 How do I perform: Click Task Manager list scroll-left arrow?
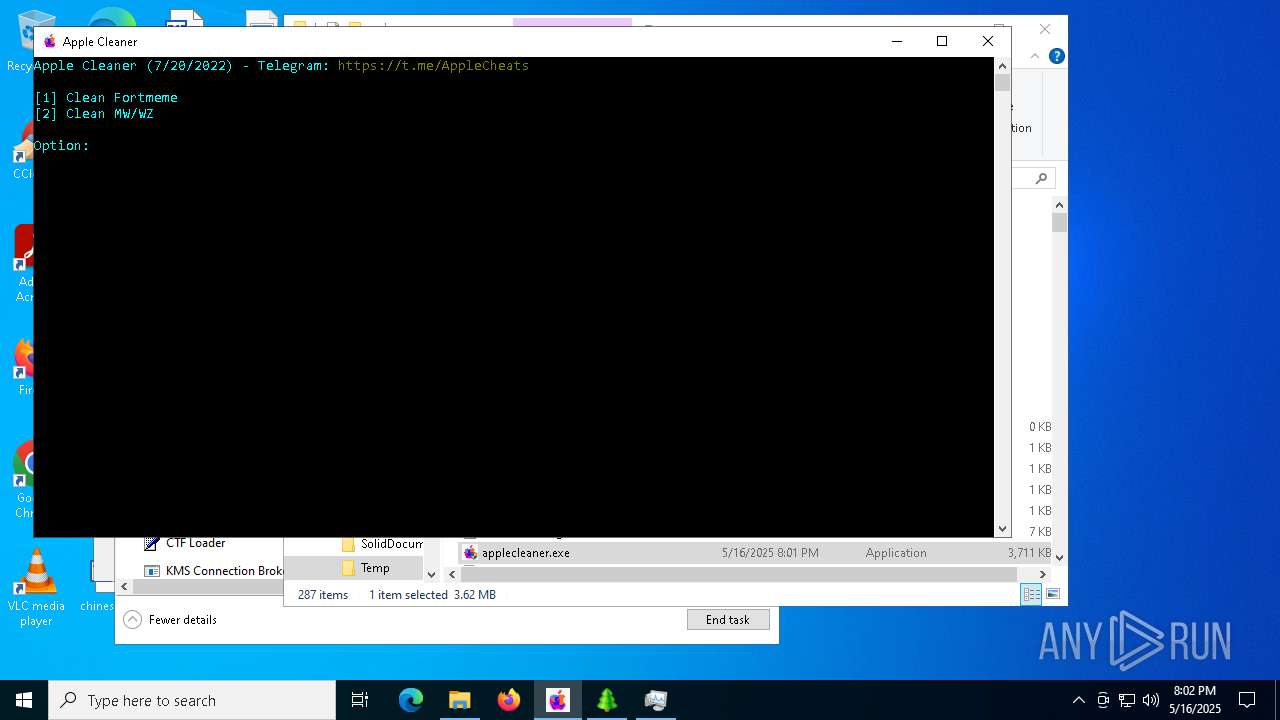[x=125, y=587]
